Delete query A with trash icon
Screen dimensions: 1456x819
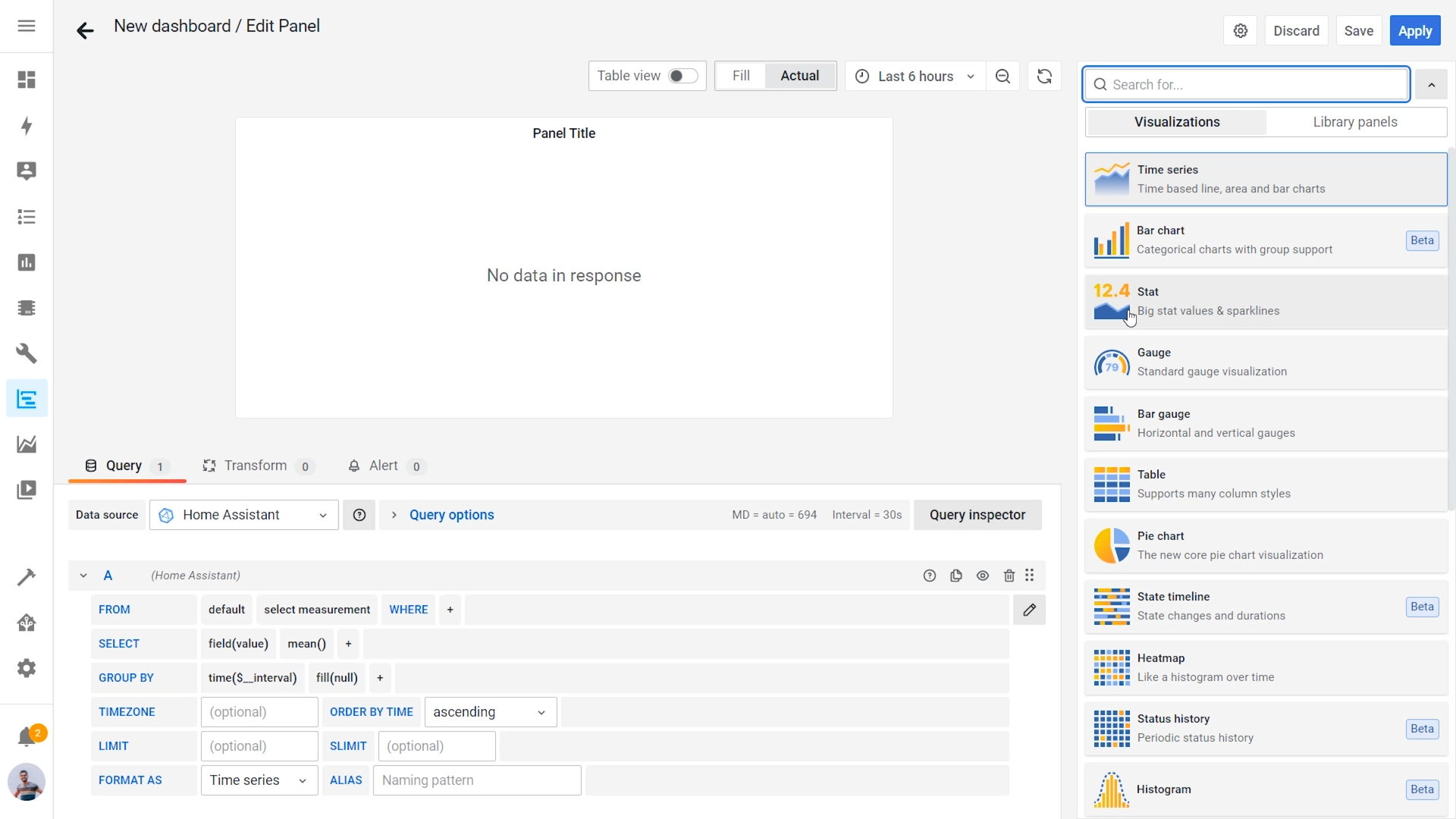(1009, 576)
